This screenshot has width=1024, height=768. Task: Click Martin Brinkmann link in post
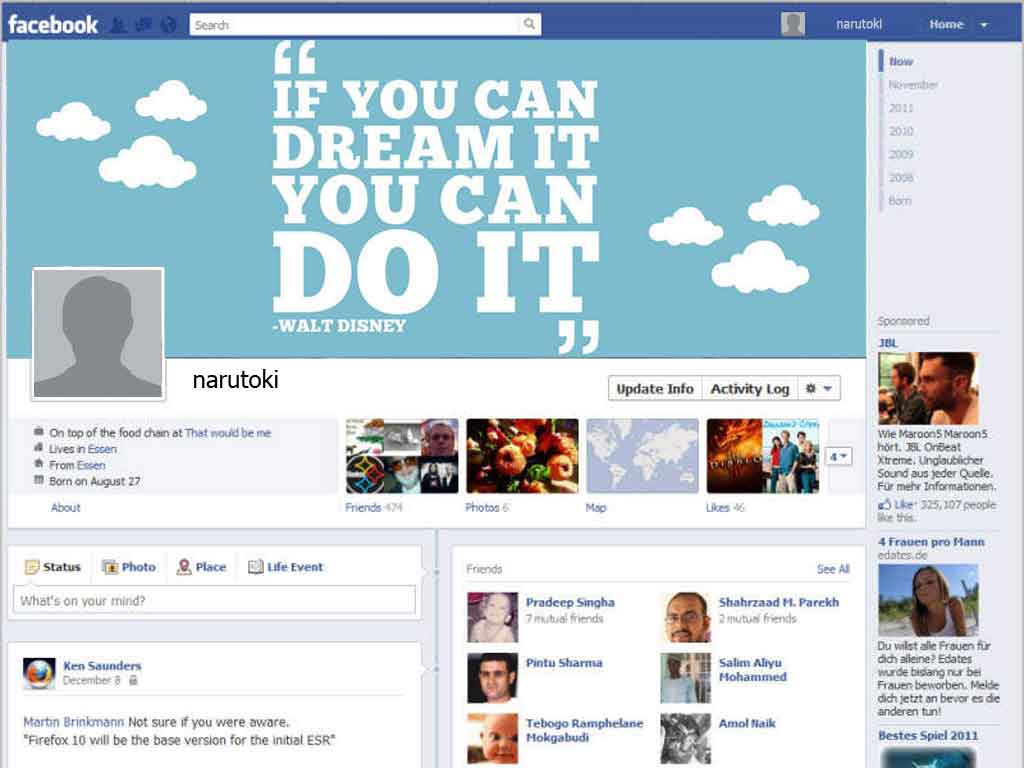click(x=73, y=722)
